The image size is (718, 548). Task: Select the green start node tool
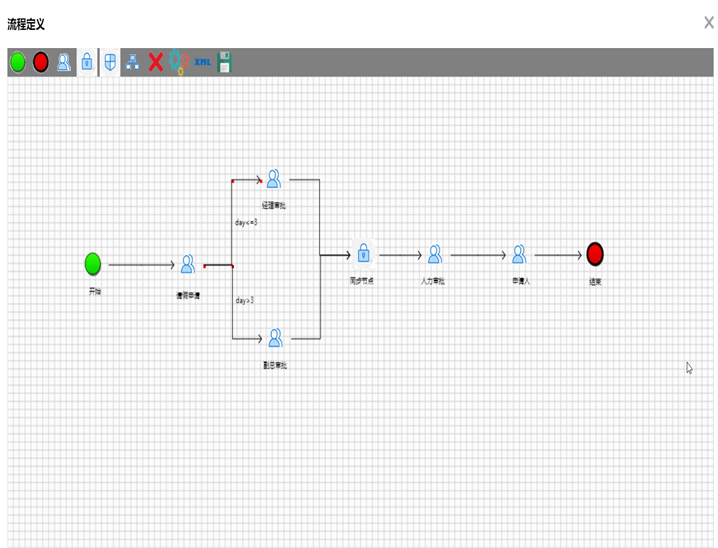click(x=18, y=63)
